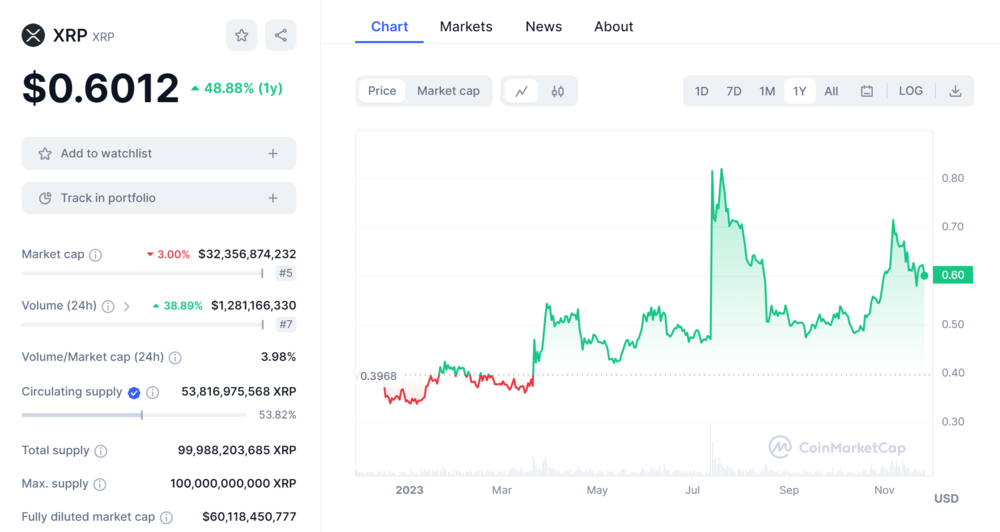
Task: Expand Track in portfolio plus sign
Action: [x=273, y=198]
